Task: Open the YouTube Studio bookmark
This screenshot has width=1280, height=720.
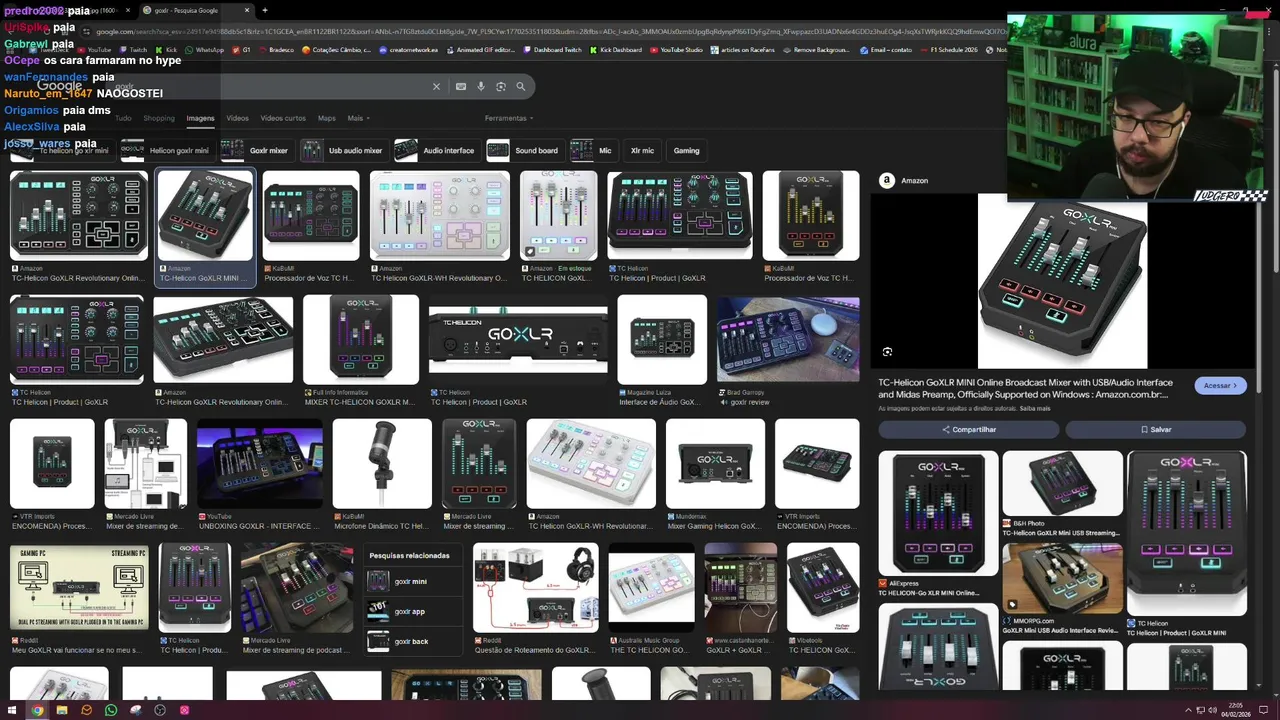Action: (x=676, y=50)
